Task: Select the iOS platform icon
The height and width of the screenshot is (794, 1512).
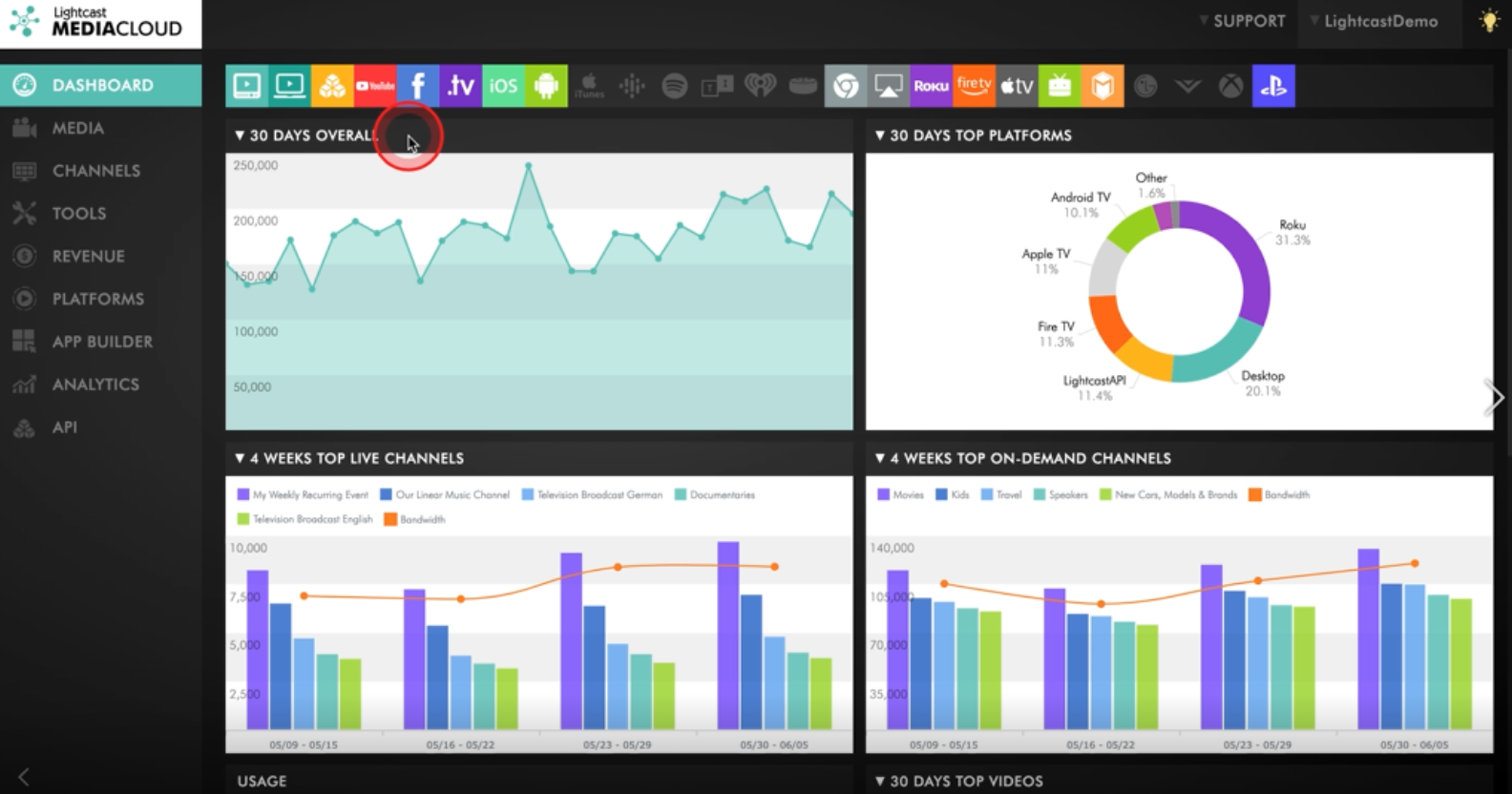Action: (503, 86)
